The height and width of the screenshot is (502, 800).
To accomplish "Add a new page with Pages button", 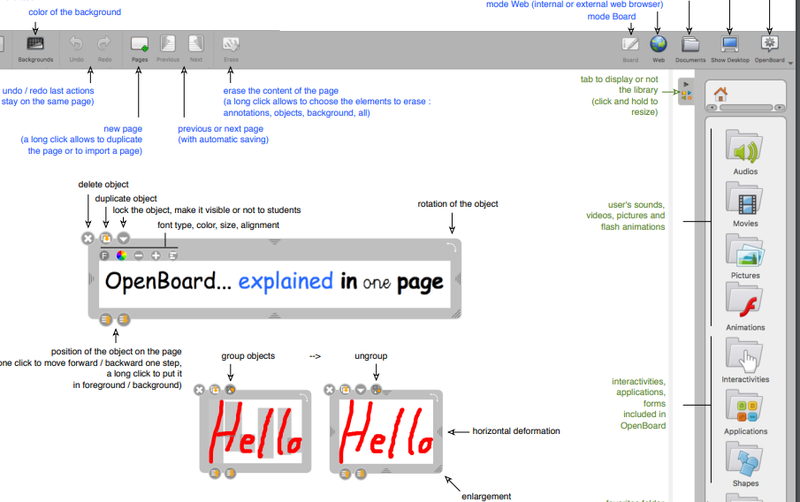I will tap(139, 49).
